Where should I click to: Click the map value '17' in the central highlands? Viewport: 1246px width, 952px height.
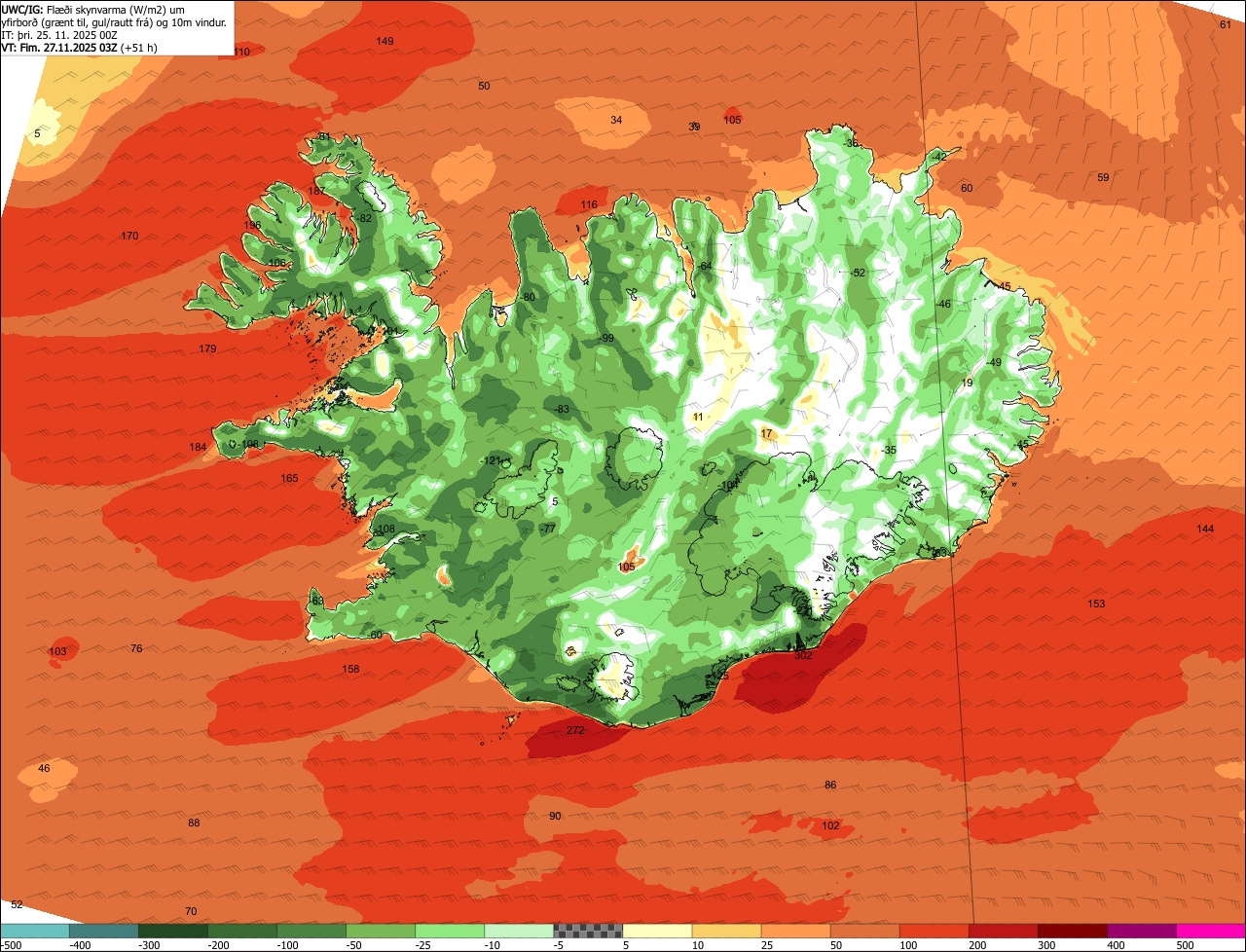[x=766, y=433]
